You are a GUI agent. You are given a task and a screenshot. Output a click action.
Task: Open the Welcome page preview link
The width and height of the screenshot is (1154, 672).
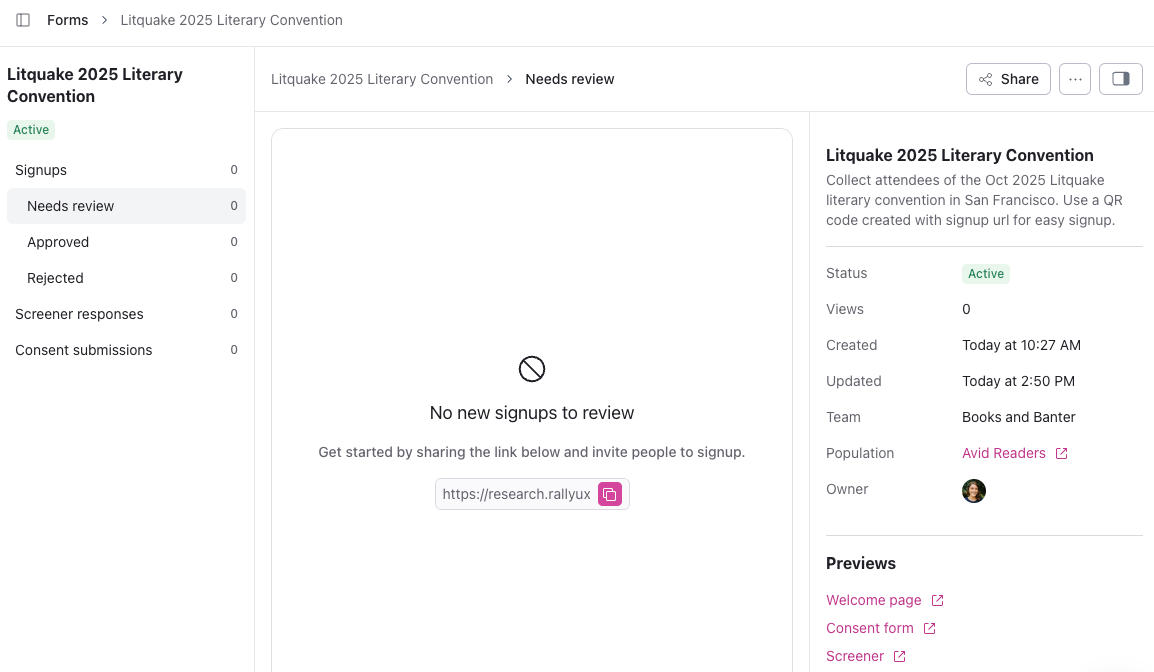point(873,601)
